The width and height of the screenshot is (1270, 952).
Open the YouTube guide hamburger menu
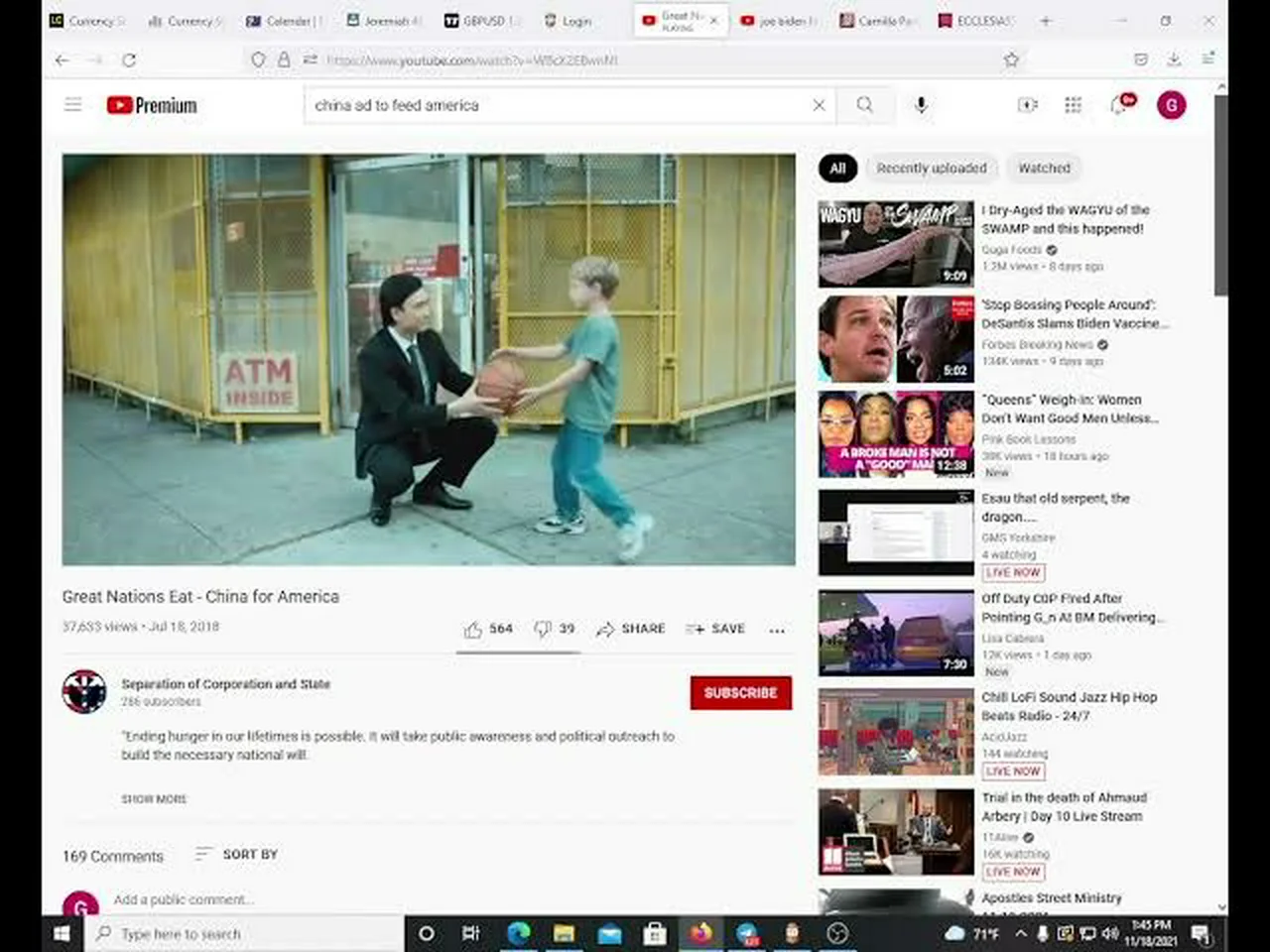tap(73, 104)
